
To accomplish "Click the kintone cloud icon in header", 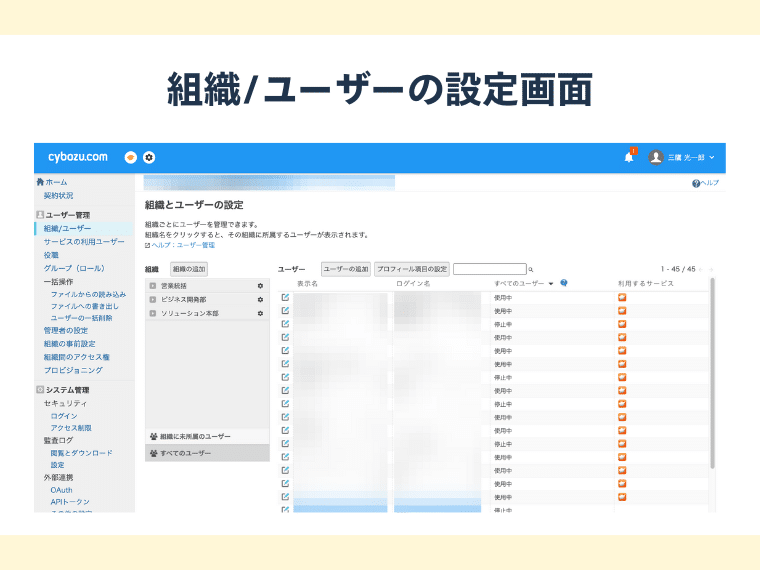I will coord(130,157).
